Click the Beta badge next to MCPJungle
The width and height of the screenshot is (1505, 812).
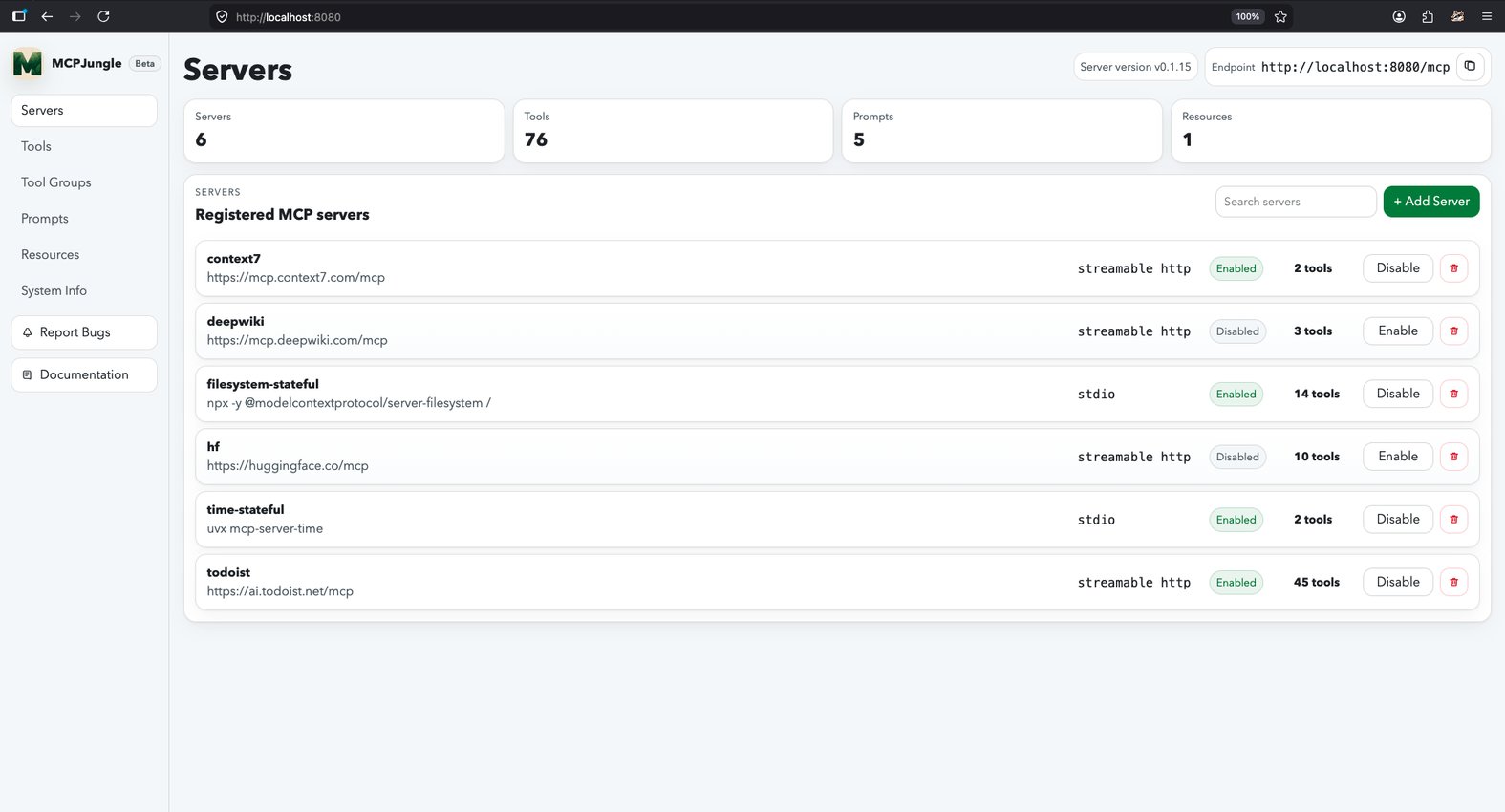(144, 64)
